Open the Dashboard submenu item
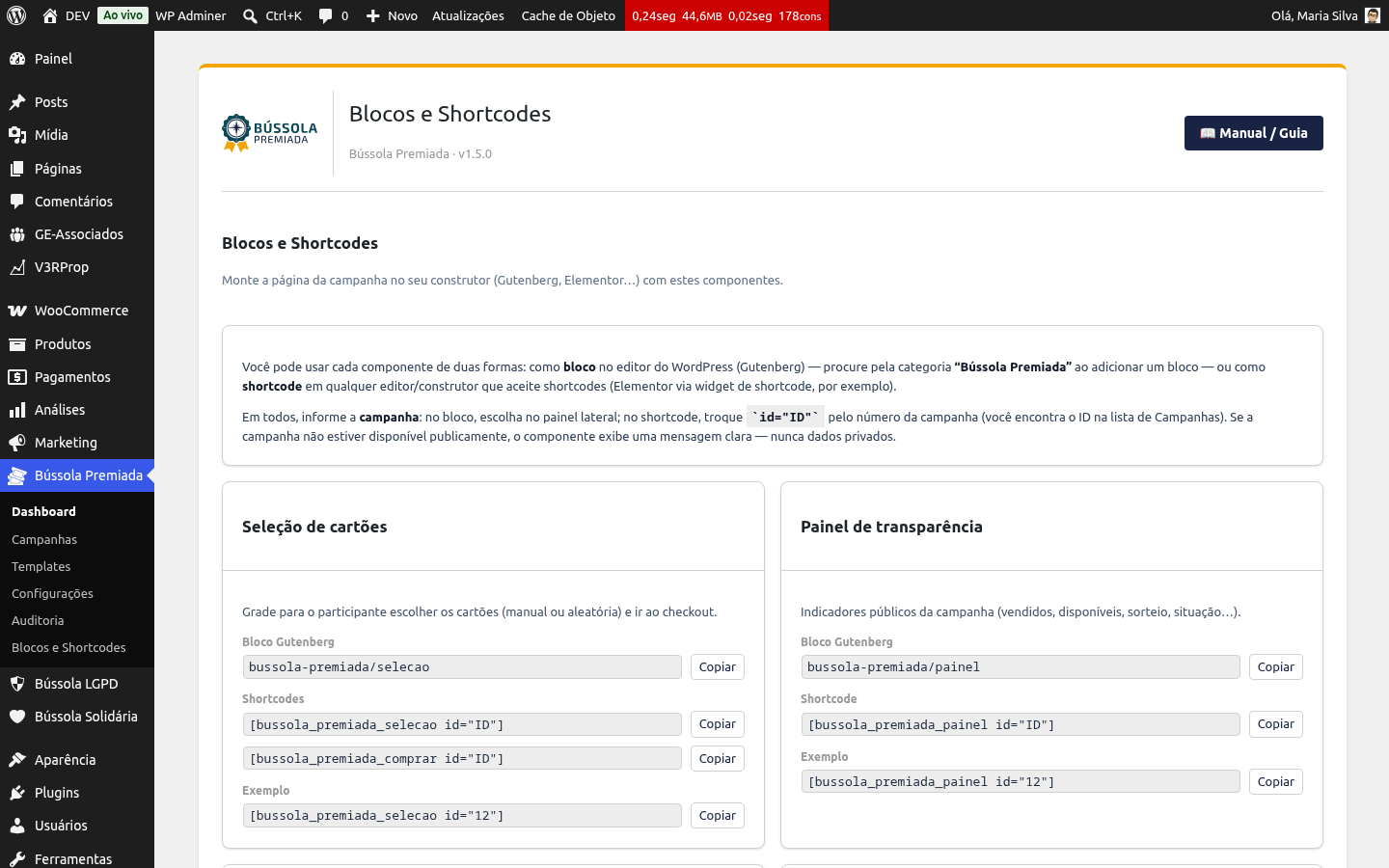This screenshot has width=1389, height=868. coord(43,512)
